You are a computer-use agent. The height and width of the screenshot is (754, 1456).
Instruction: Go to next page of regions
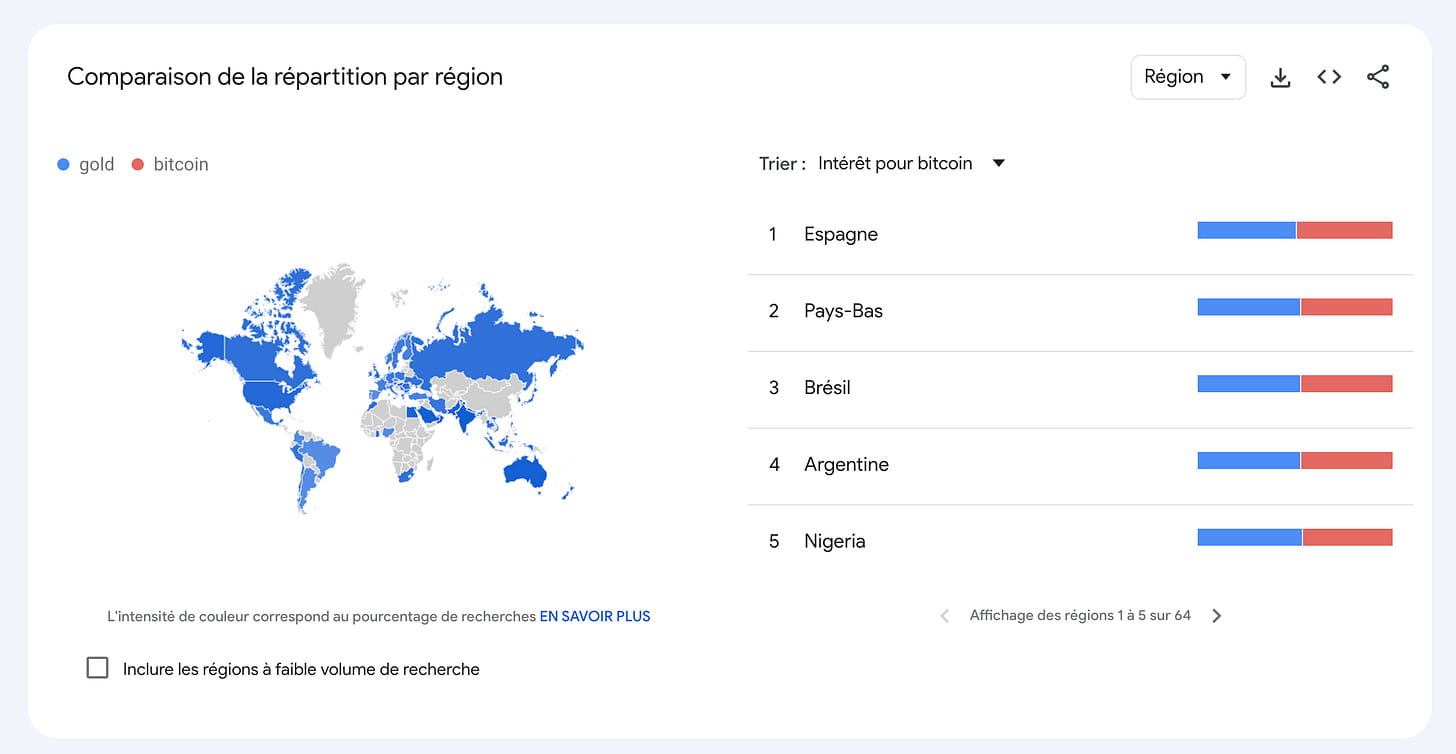tap(1217, 616)
